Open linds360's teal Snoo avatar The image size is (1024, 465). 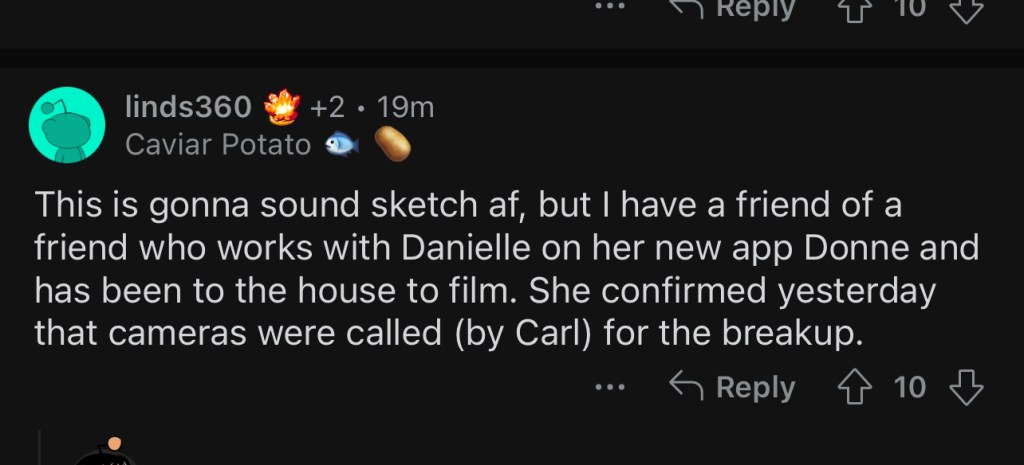tap(67, 125)
